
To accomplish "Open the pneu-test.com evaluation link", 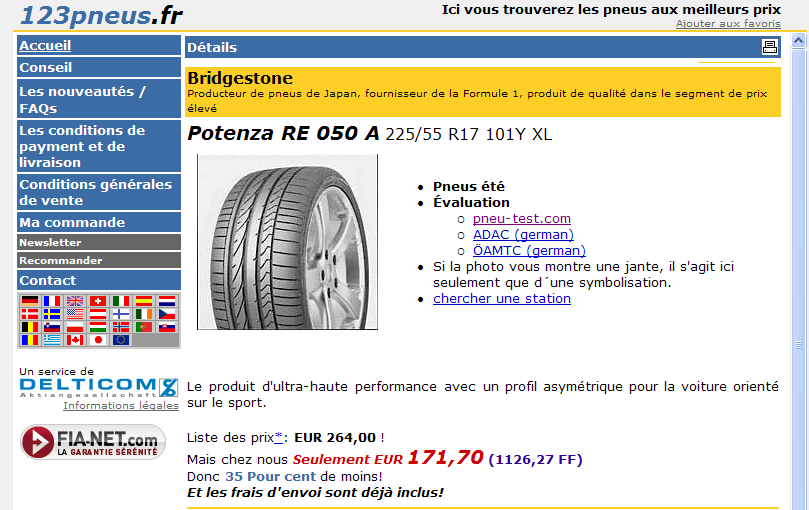I will point(521,218).
